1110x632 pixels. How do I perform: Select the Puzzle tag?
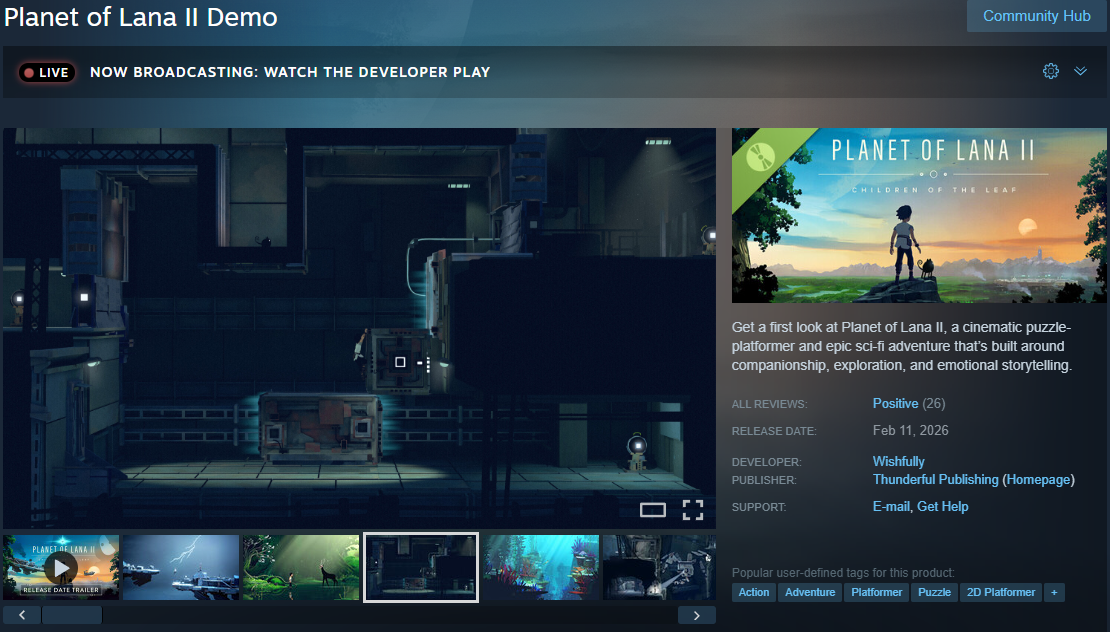click(934, 592)
